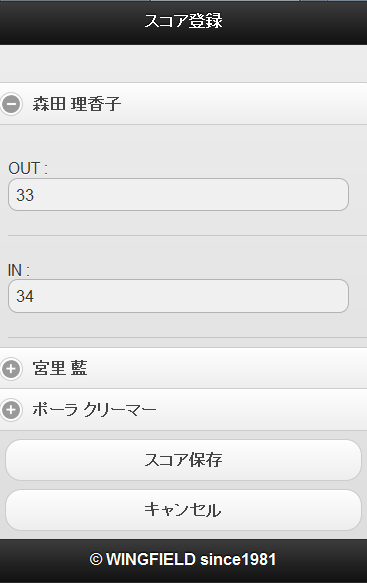
Task: Click the OUT : field label
Action: point(28,168)
